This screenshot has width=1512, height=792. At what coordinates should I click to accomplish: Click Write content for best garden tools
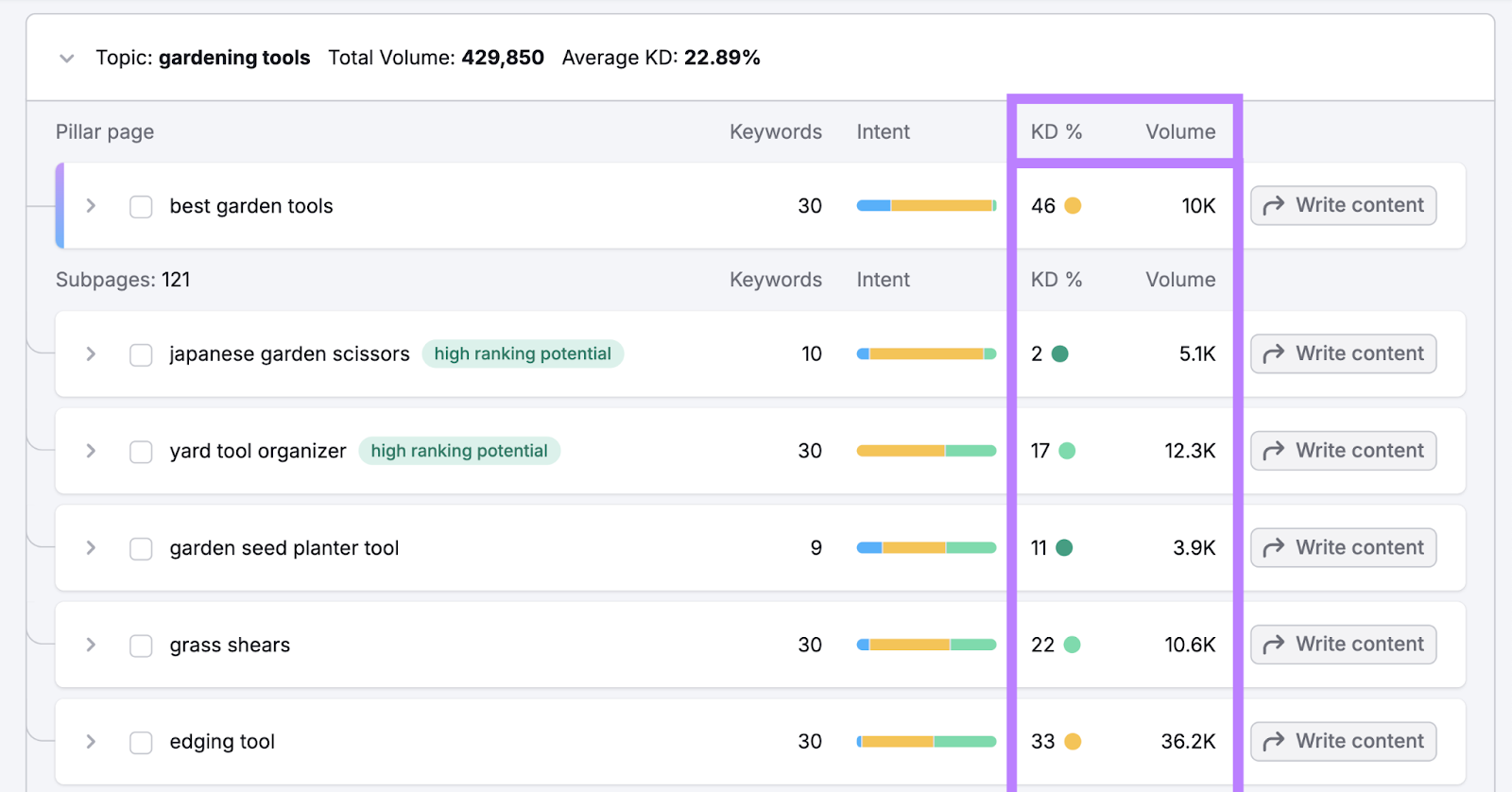click(1343, 206)
